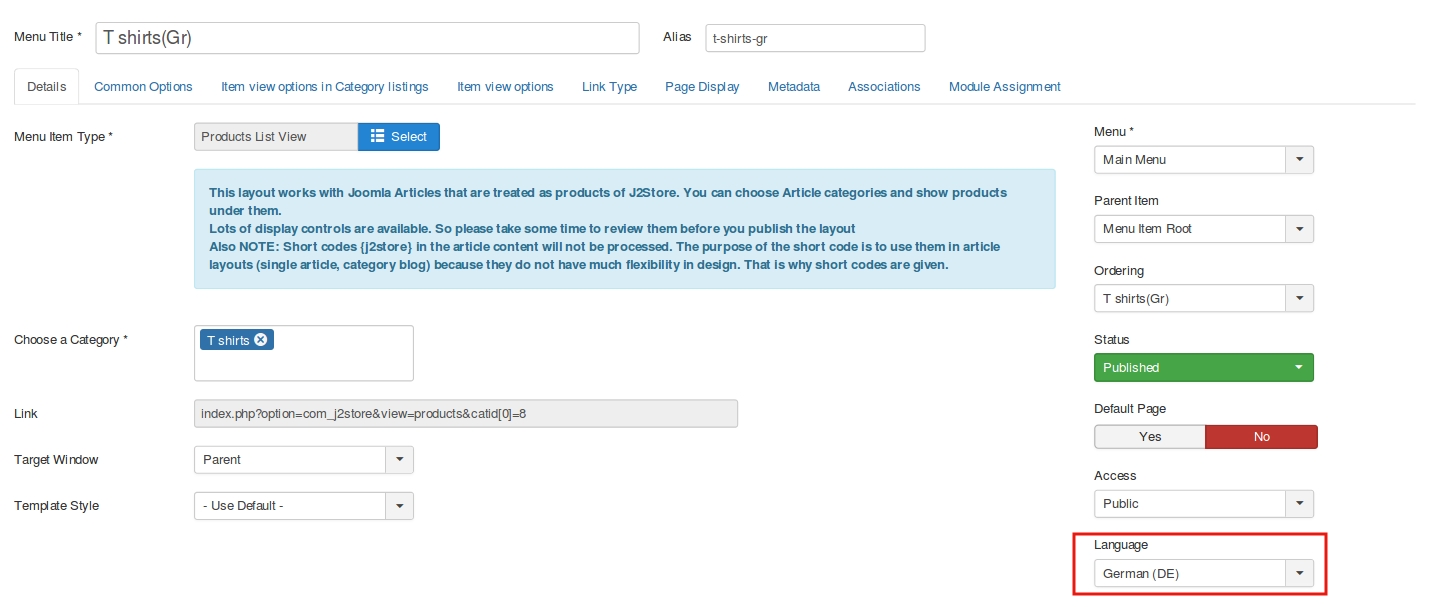This screenshot has height=607, width=1432.
Task: Open the Menu dropdown showing Main Menu
Action: [x=1203, y=160]
